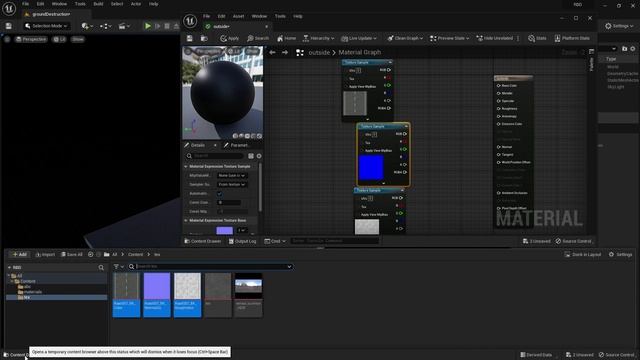Click the graph back navigation arrow
The height and width of the screenshot is (360, 640).
pos(272,53)
